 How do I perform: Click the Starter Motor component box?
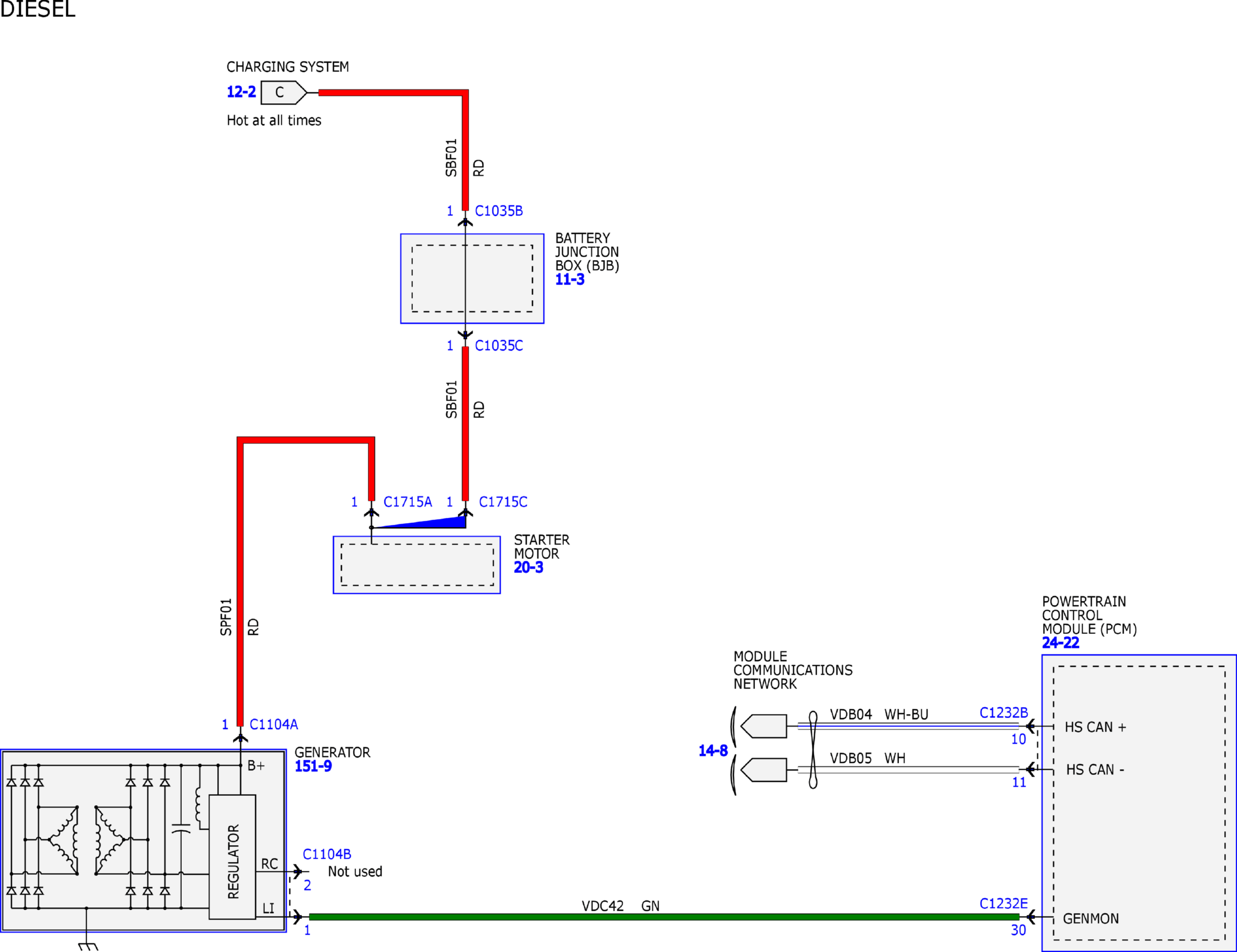(x=416, y=565)
